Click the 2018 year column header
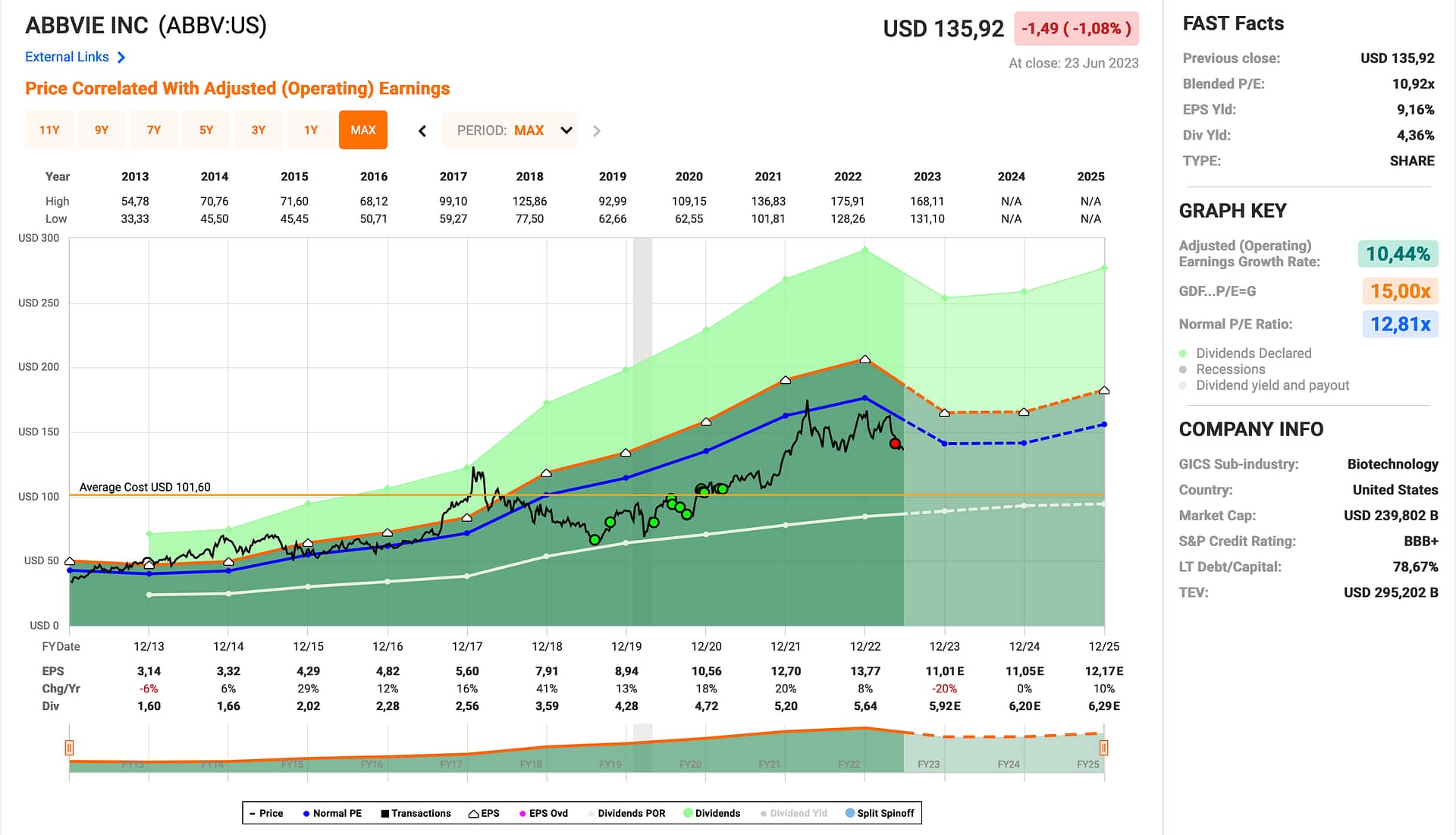 coord(529,177)
